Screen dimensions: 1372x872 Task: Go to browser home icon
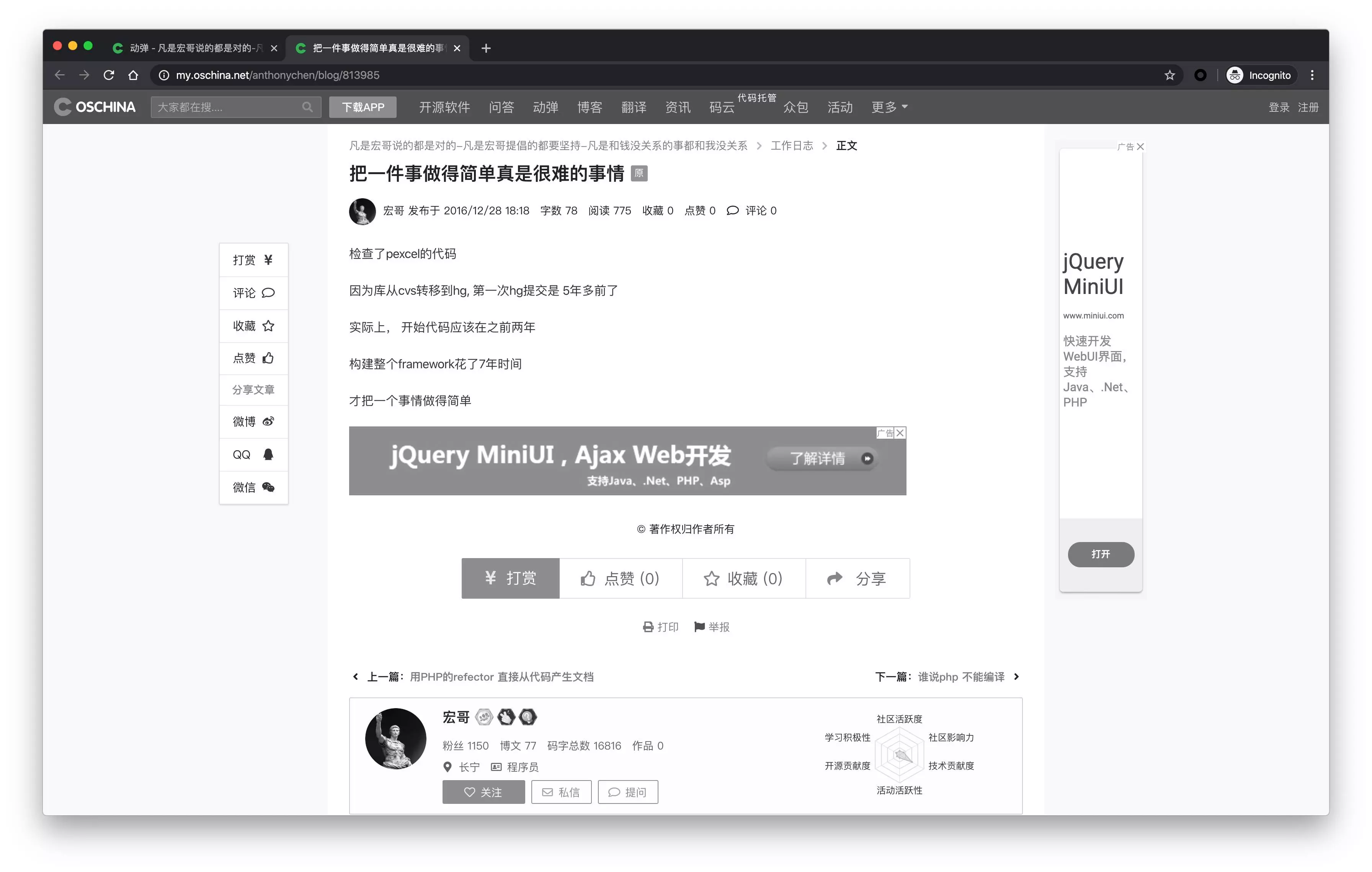pyautogui.click(x=133, y=75)
